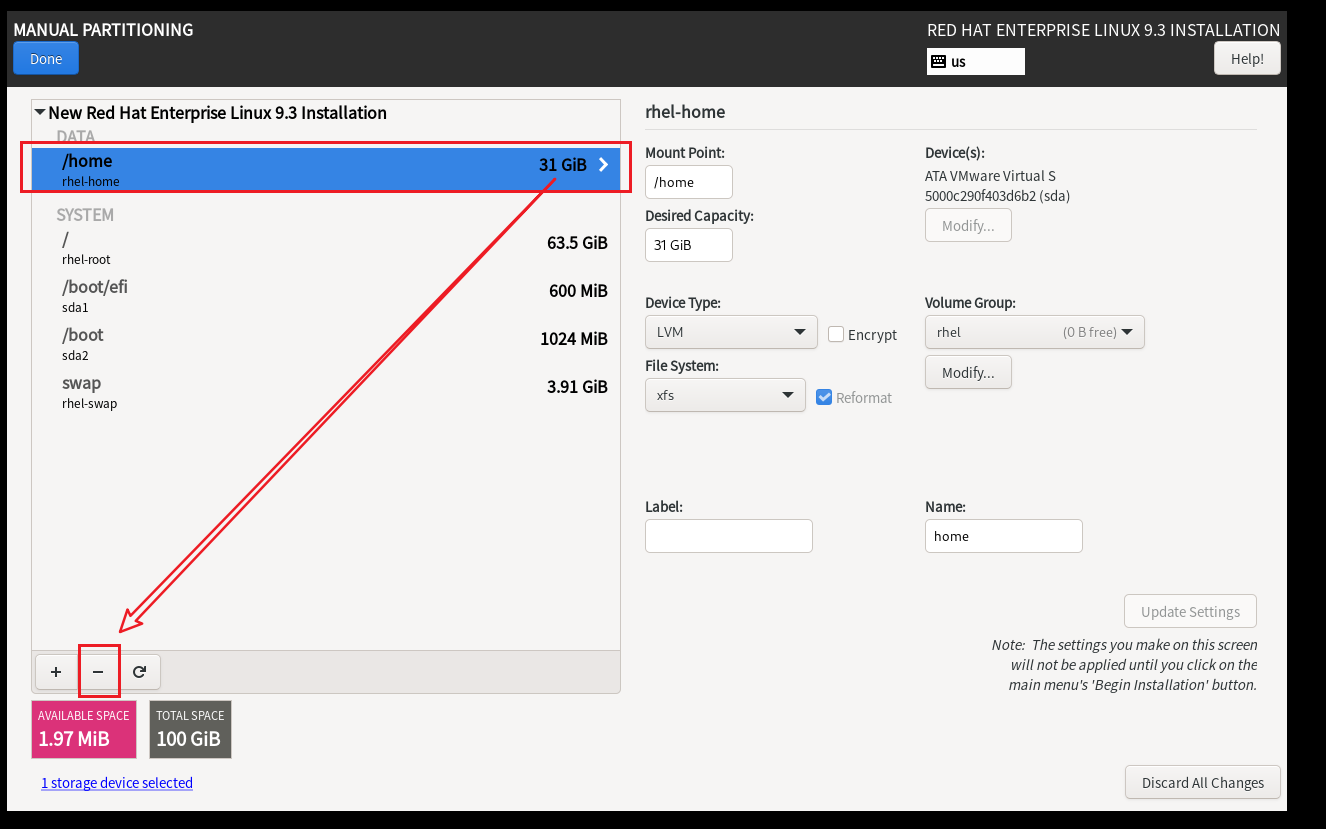Select the swap rhel-swap partition
Screen dimensions: 1326x829
(x=326, y=392)
